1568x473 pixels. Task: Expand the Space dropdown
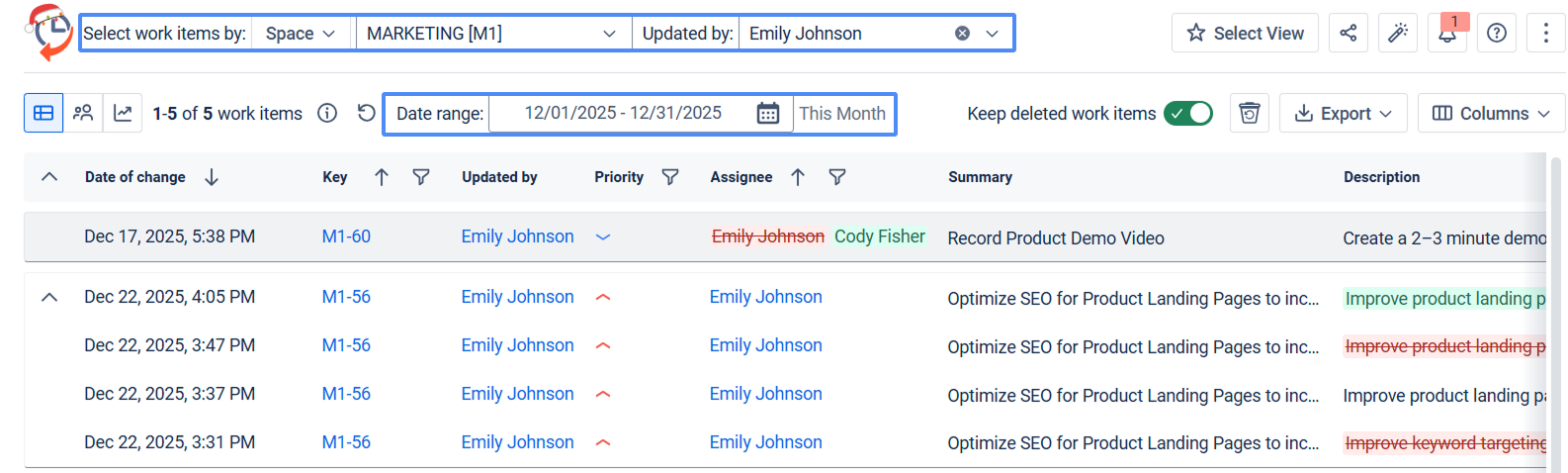(301, 34)
